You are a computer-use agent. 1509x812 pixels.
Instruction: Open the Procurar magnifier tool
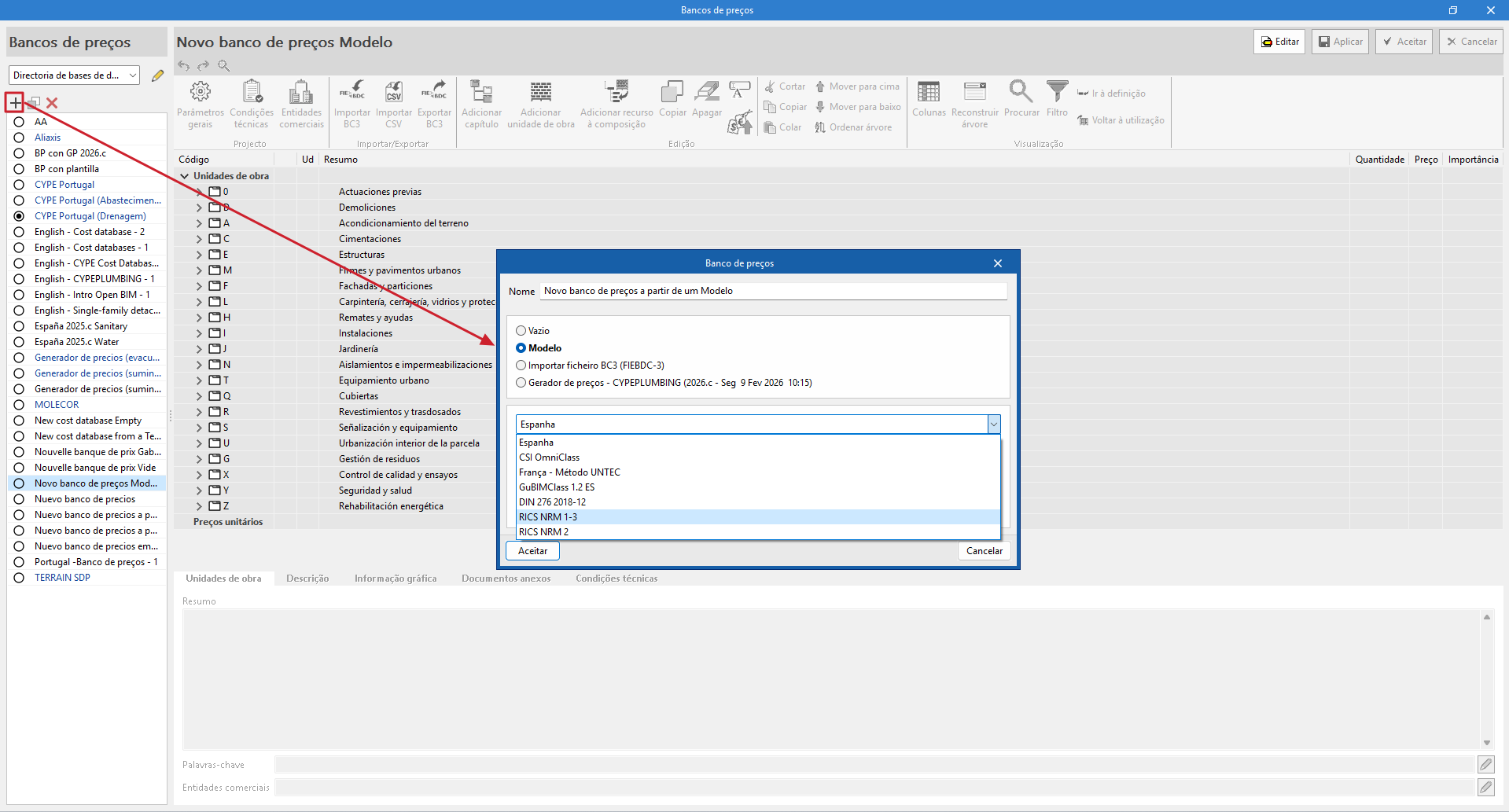tap(1021, 92)
